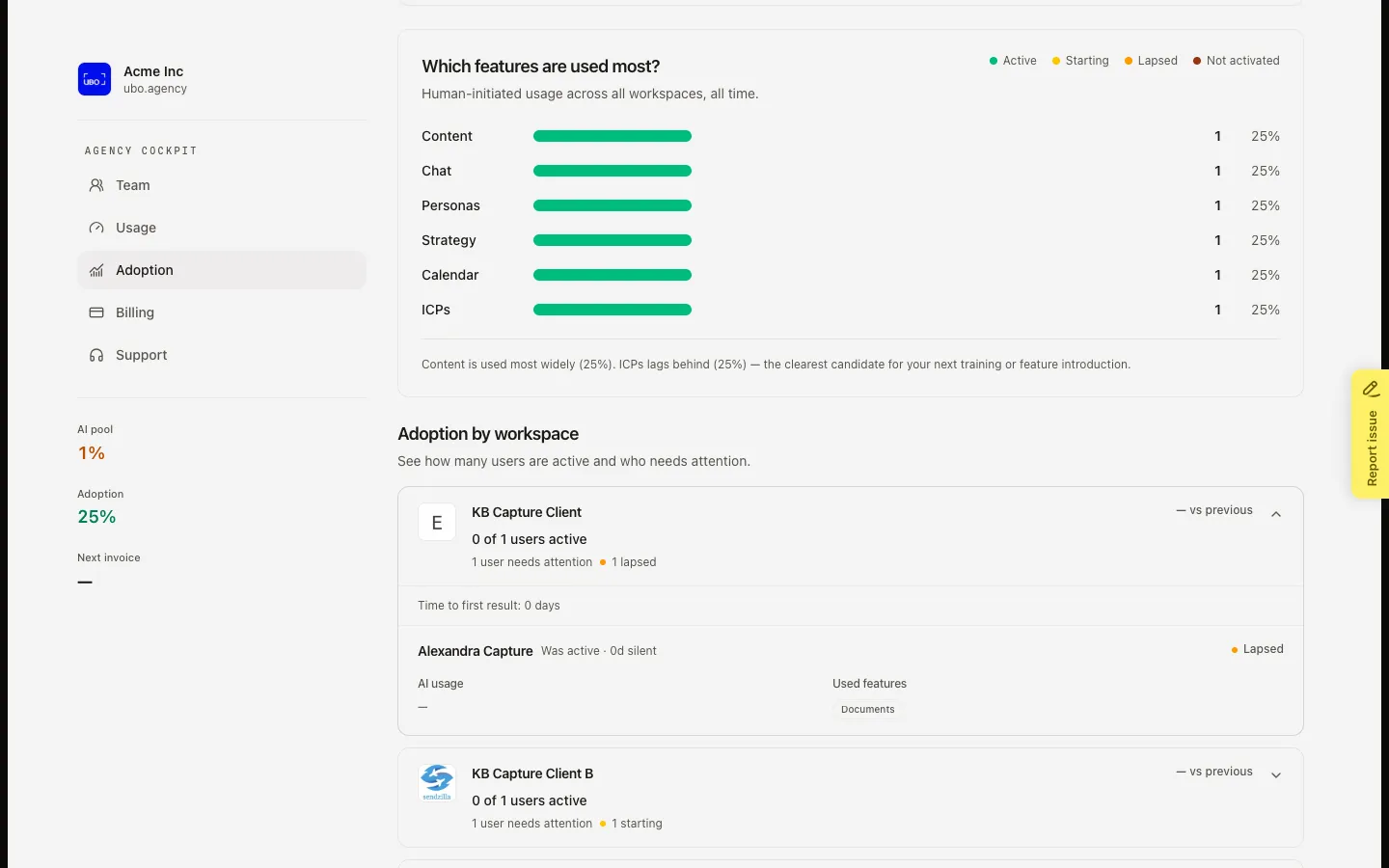Open the Support sidebar item
1389x868 pixels.
click(222, 355)
